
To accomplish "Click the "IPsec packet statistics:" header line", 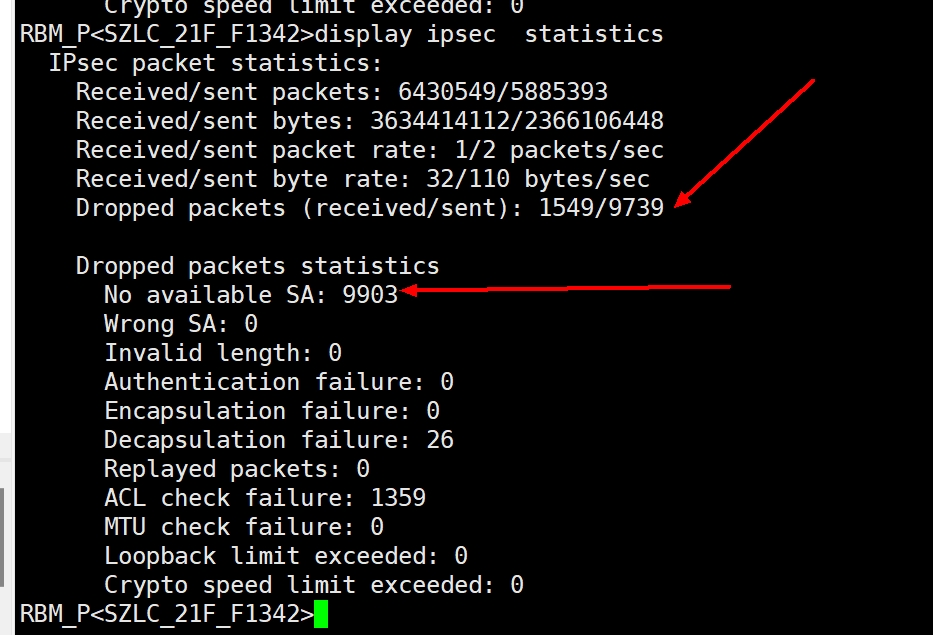I will pyautogui.click(x=215, y=63).
